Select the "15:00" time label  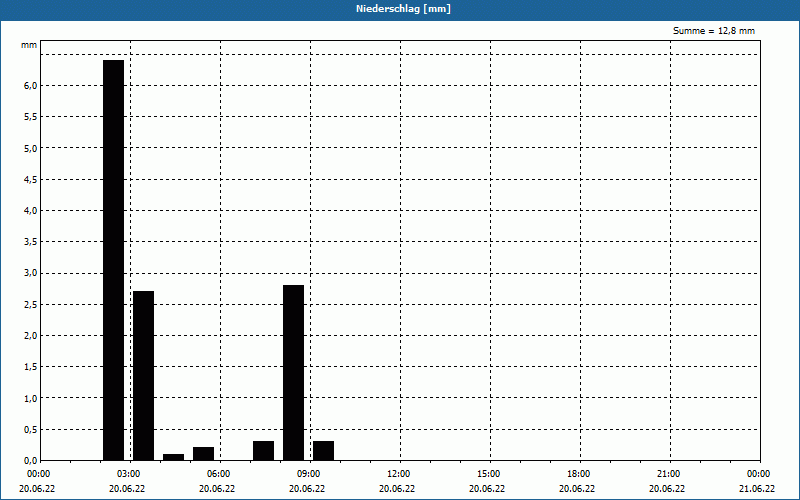(488, 474)
